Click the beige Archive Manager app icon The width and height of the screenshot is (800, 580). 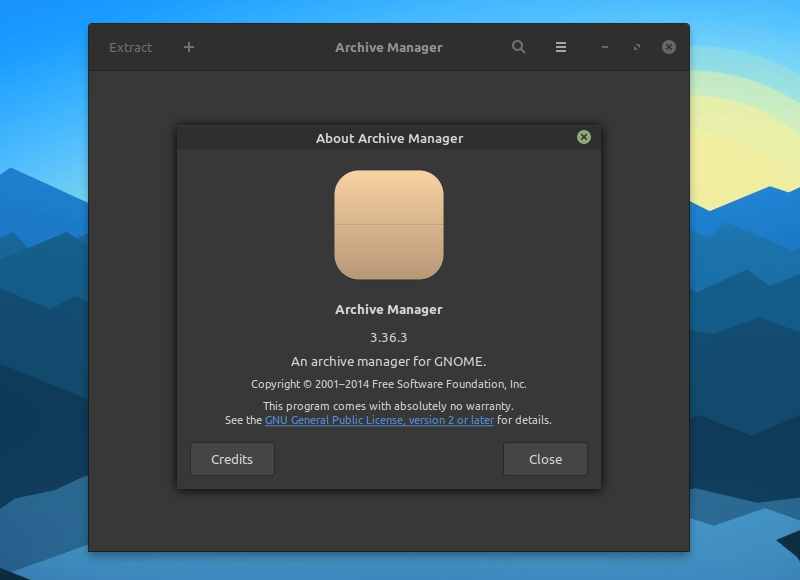point(389,224)
